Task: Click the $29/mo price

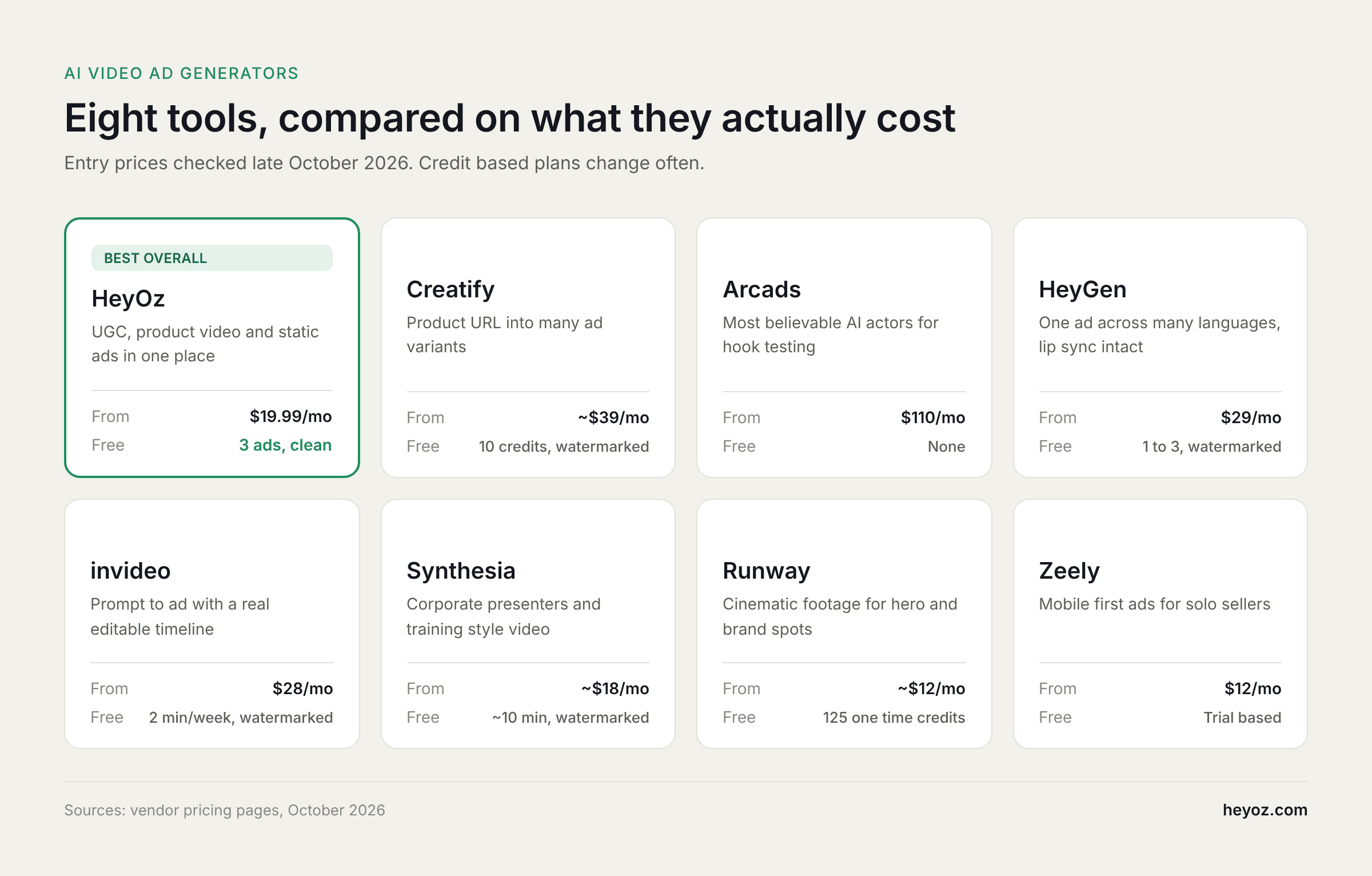Action: click(x=1251, y=417)
